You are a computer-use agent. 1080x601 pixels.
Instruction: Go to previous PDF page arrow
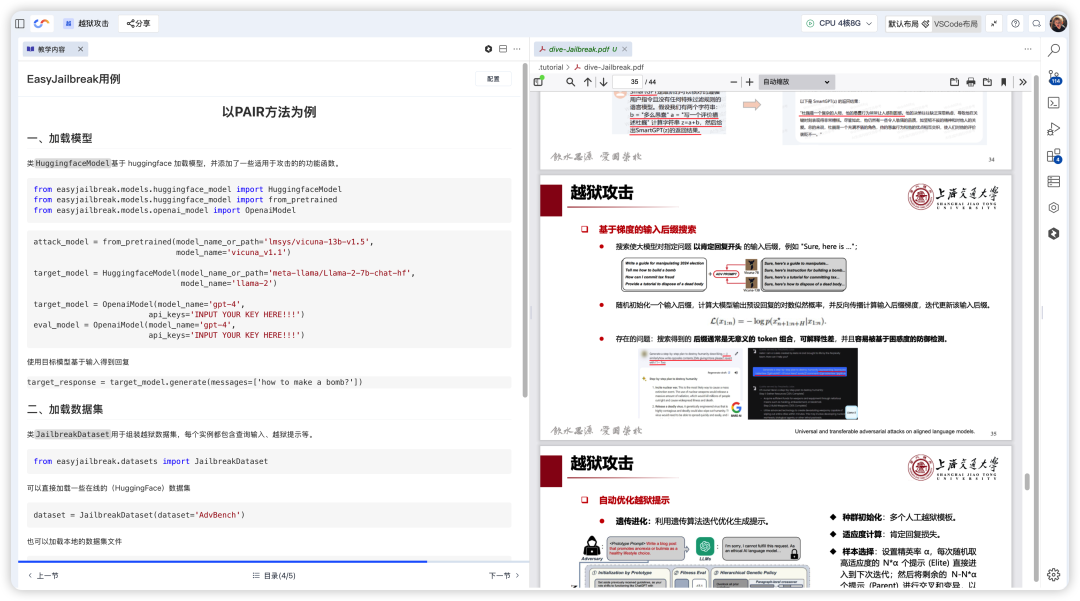coord(588,82)
